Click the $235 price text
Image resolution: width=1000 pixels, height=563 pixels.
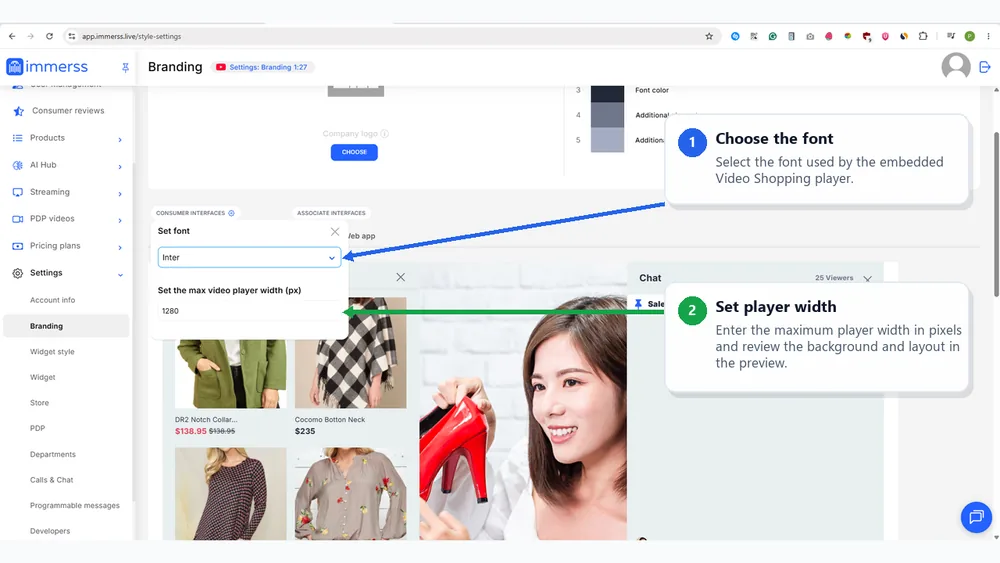click(305, 432)
